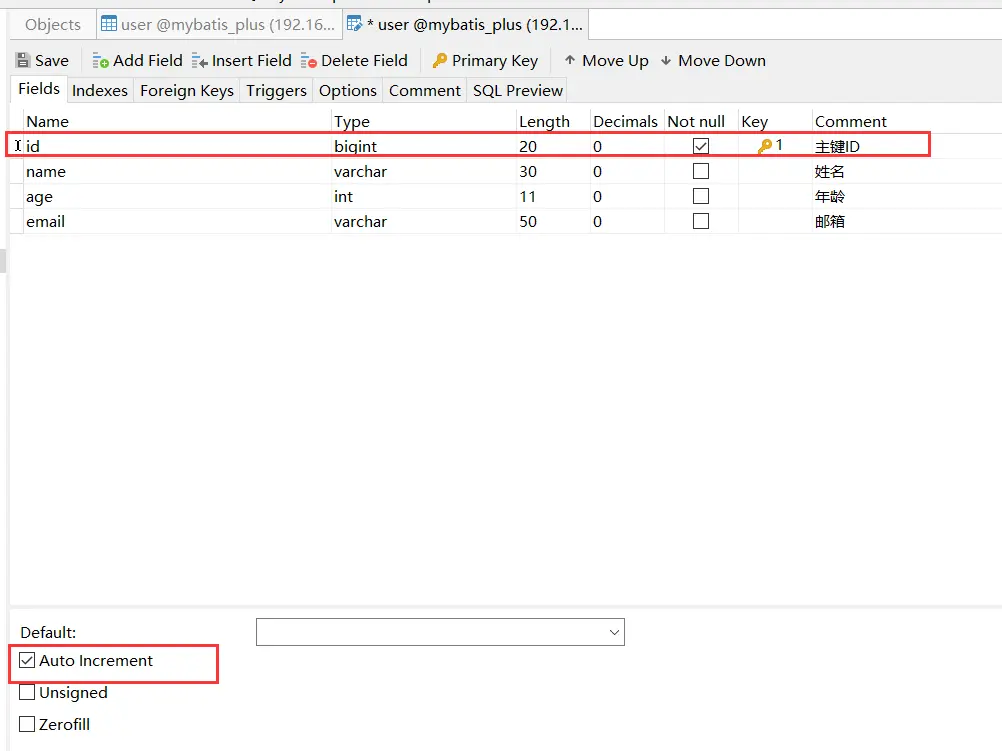Click the 姓名 comment cell
The height and width of the screenshot is (751, 1002).
coord(907,171)
